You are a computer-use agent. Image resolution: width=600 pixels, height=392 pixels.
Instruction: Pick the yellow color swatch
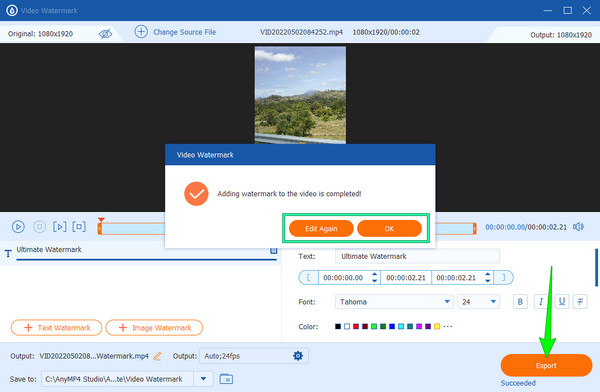[437, 327]
